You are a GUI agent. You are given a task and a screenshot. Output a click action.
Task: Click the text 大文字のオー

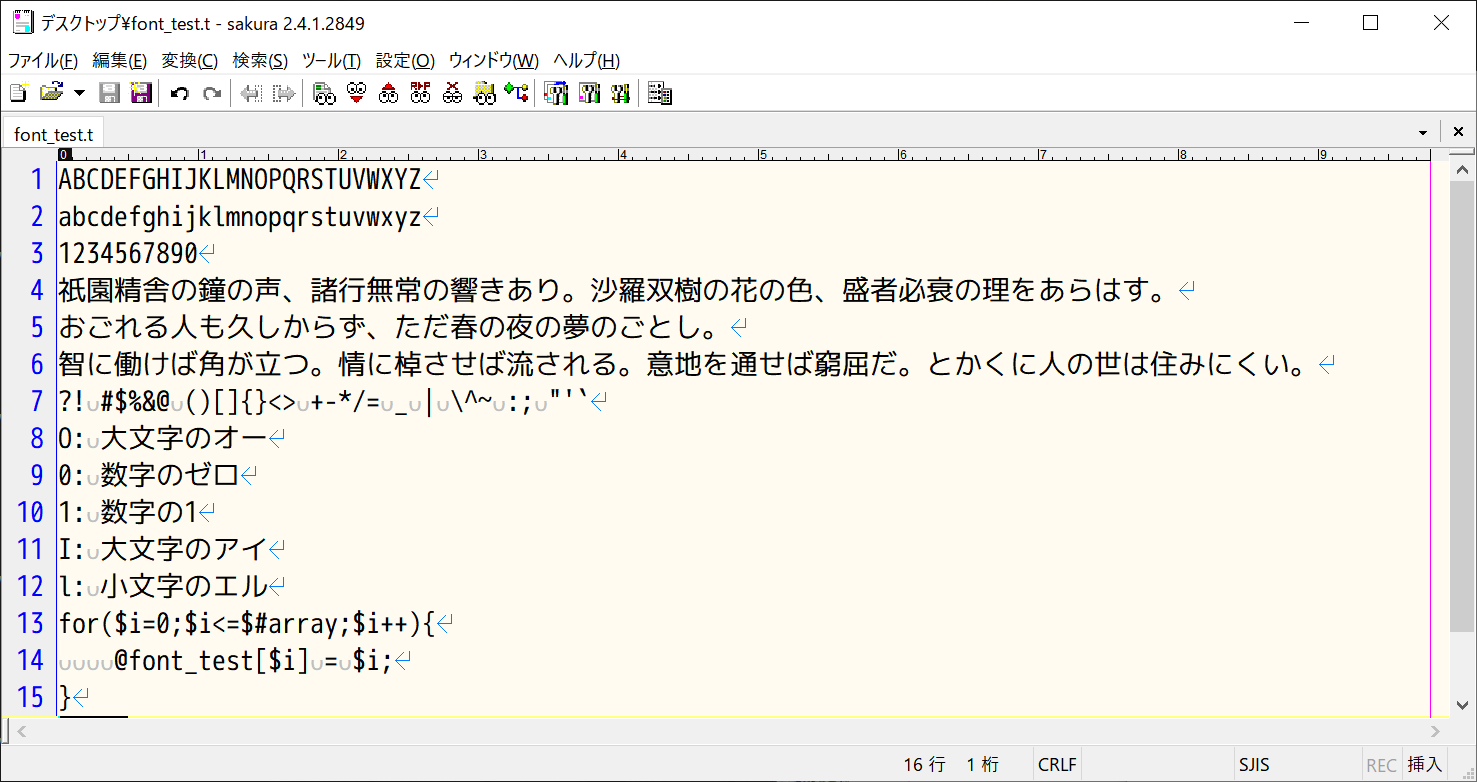tap(184, 439)
